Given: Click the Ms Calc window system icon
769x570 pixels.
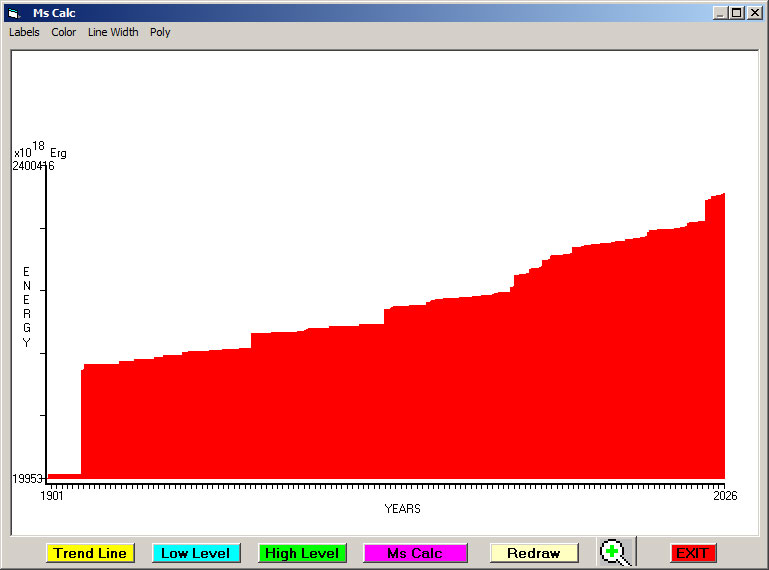Looking at the screenshot, I should [x=14, y=13].
